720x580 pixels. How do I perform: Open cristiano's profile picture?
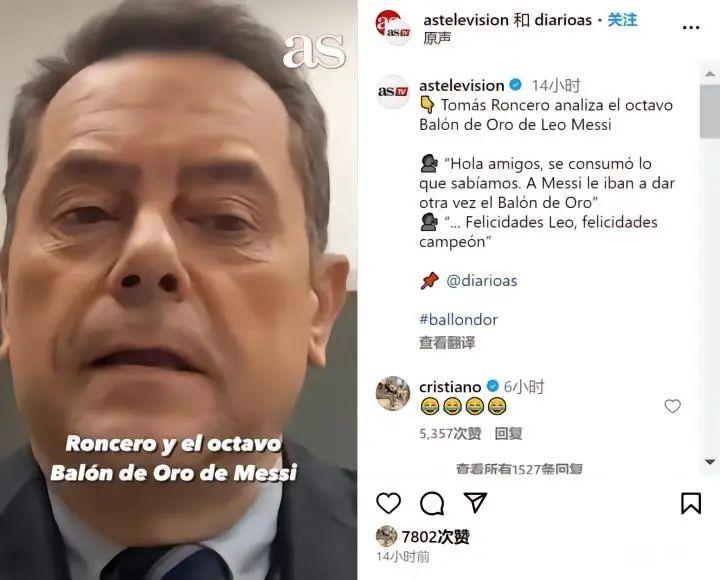[393, 393]
